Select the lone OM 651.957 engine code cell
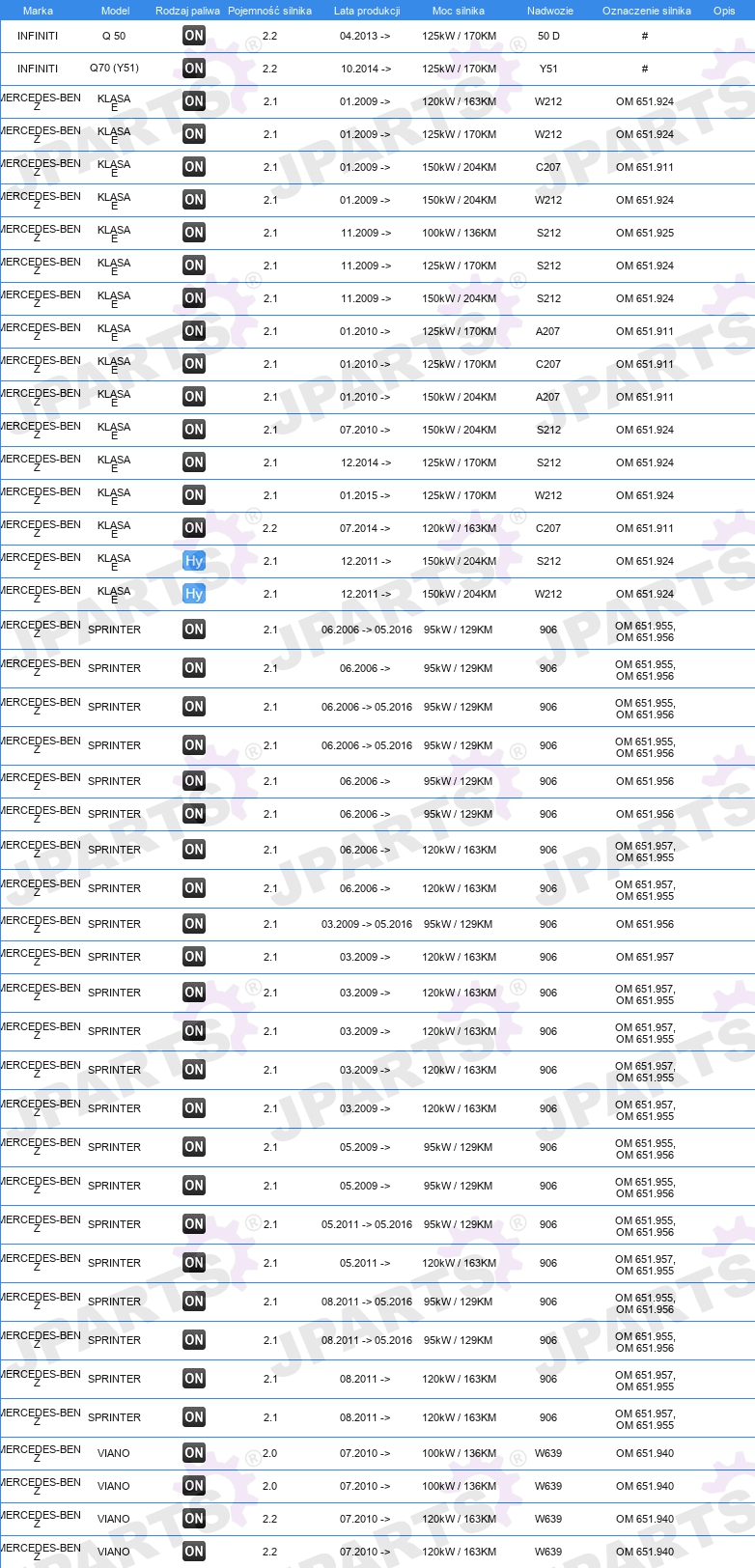Image resolution: width=755 pixels, height=1568 pixels. coord(645,957)
